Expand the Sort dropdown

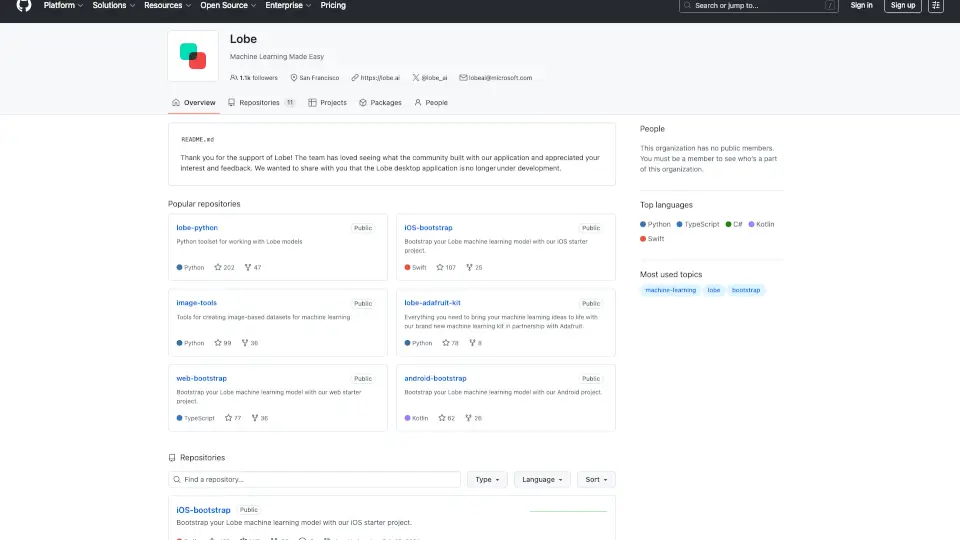pyautogui.click(x=596, y=480)
